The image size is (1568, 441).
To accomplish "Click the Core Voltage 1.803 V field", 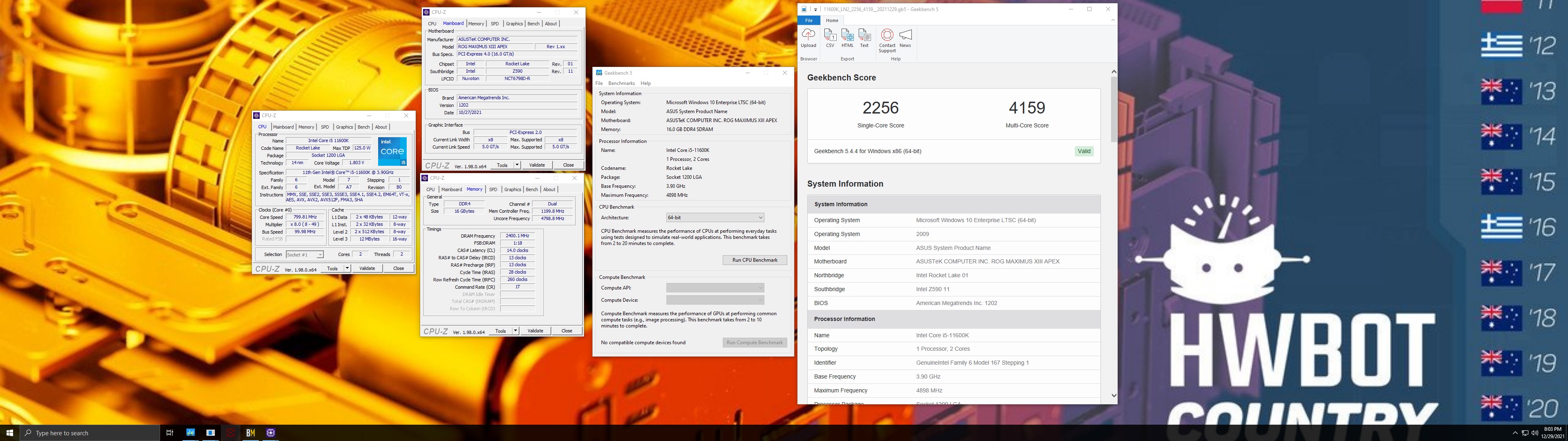I will pos(356,163).
